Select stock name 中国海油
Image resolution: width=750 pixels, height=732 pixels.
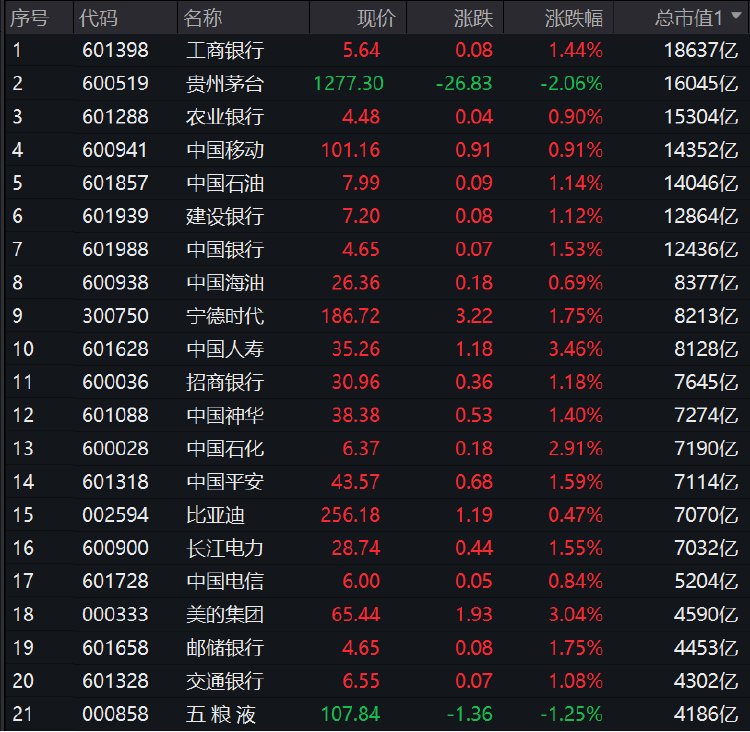coord(225,283)
